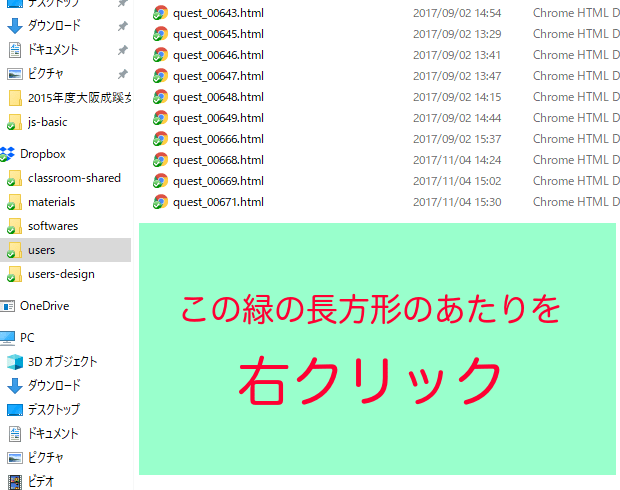
Task: Click date 2017/09/02 15:37 cell
Action: [457, 139]
